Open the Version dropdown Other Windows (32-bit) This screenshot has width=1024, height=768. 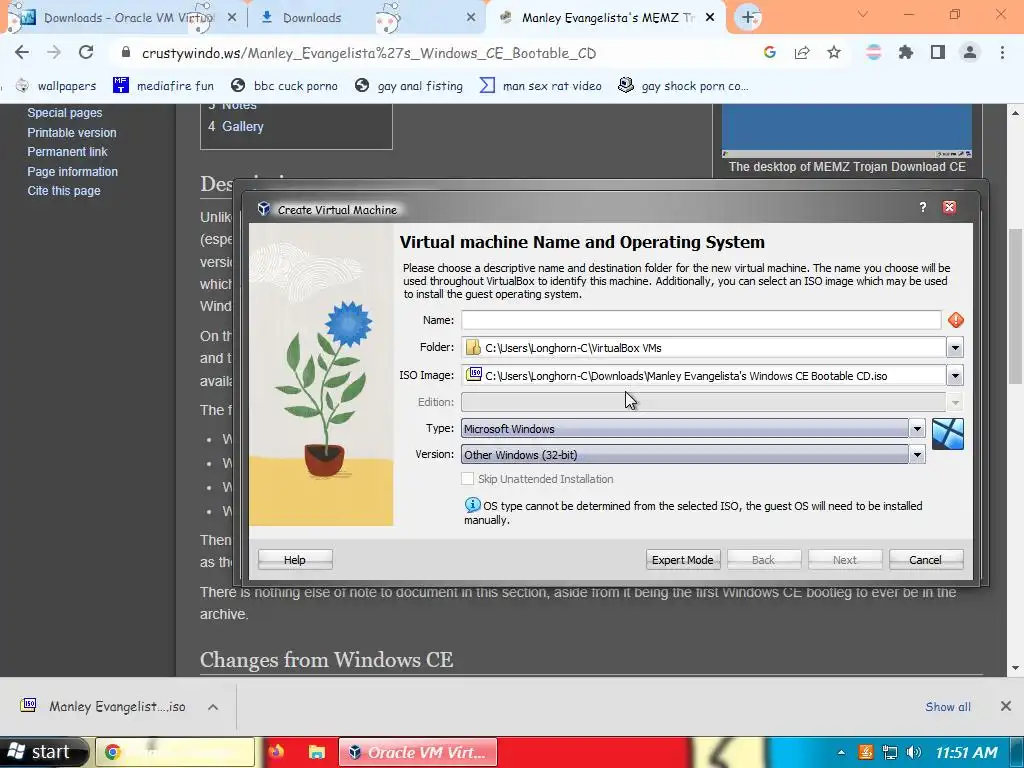(x=693, y=455)
